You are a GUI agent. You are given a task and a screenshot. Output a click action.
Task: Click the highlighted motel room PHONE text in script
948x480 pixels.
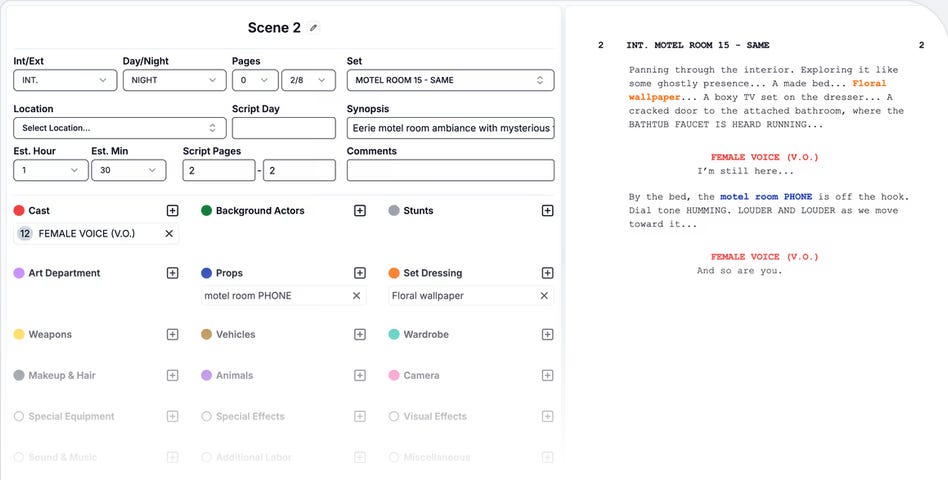(766, 196)
